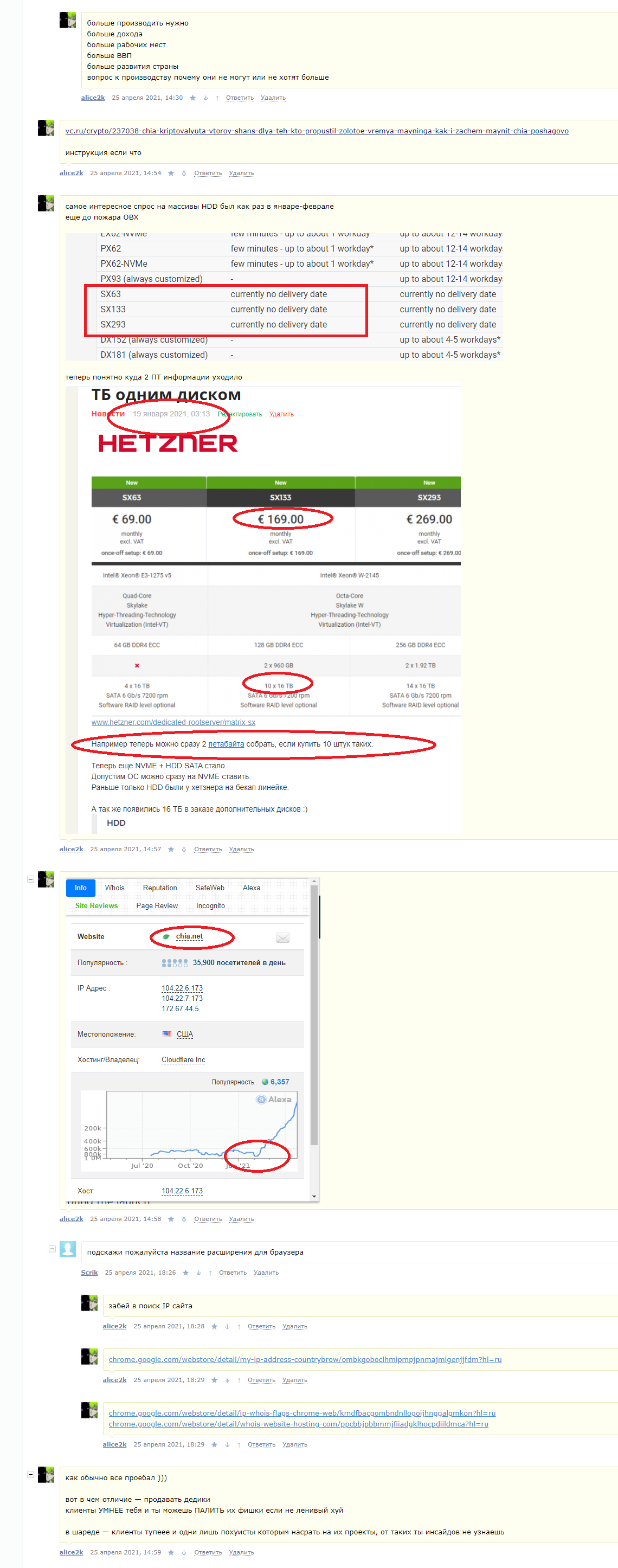Favorite the 14:54 comment with the star

pyautogui.click(x=171, y=173)
